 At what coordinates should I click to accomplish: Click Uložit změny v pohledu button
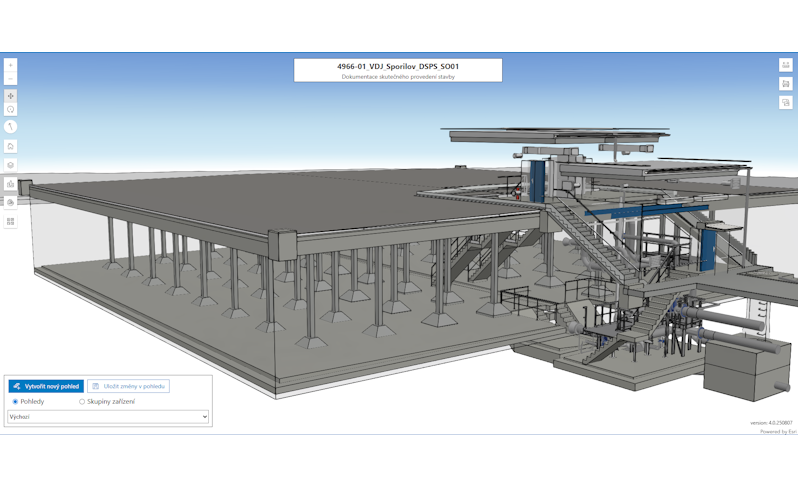[129, 386]
